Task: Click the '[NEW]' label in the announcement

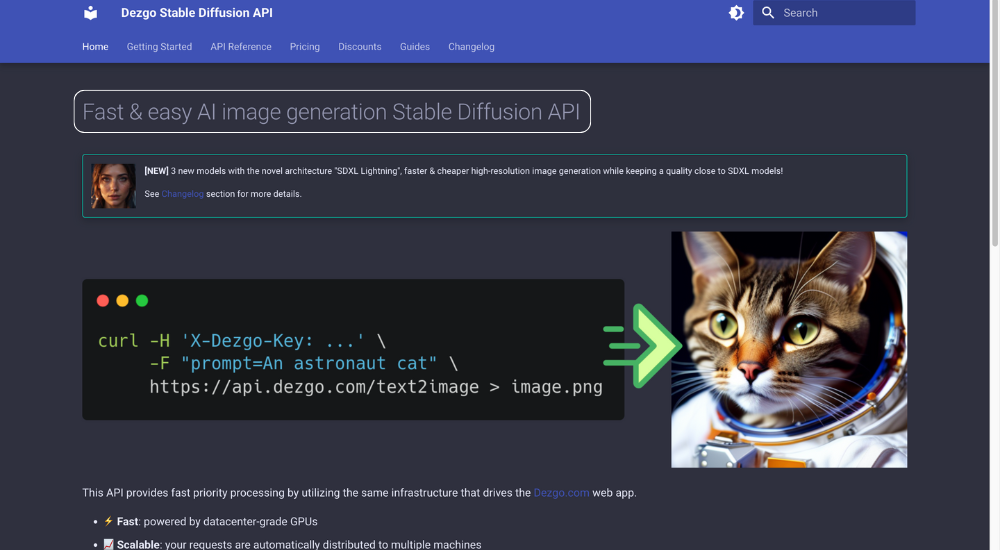Action: coord(156,171)
